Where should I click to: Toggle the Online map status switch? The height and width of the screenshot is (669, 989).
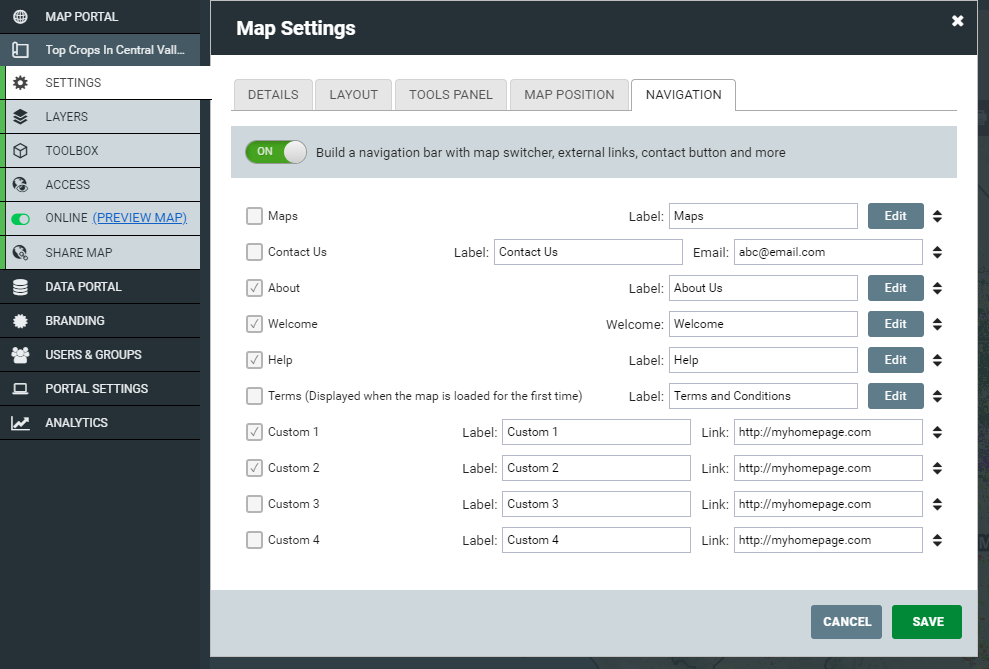point(21,219)
